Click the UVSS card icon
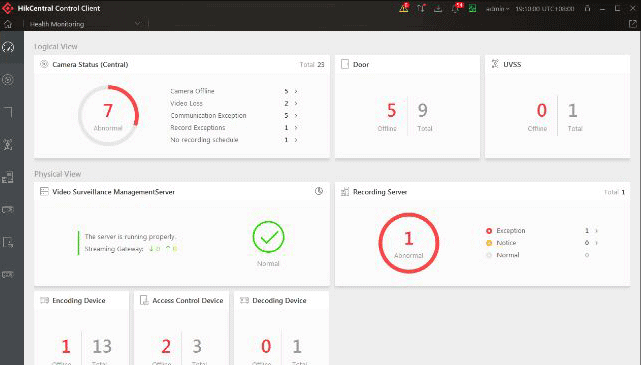The width and height of the screenshot is (641, 365). (x=495, y=64)
